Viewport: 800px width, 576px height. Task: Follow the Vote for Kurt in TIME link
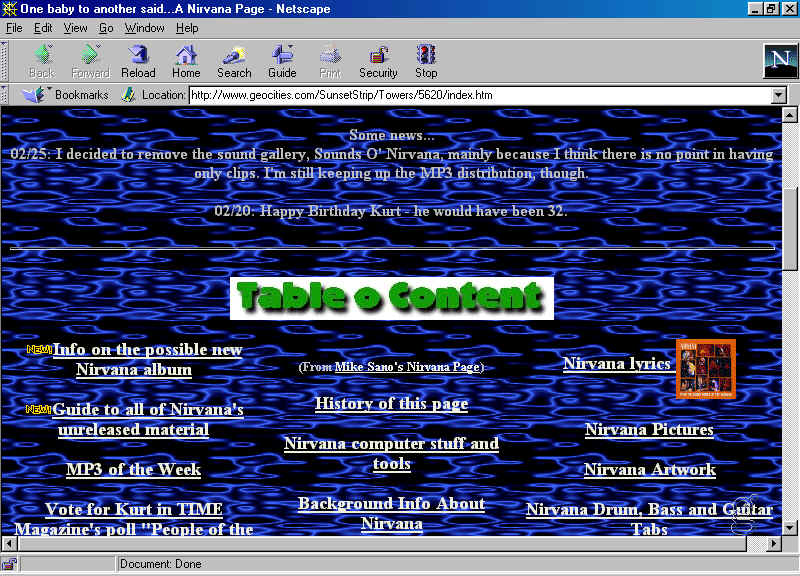[x=134, y=519]
